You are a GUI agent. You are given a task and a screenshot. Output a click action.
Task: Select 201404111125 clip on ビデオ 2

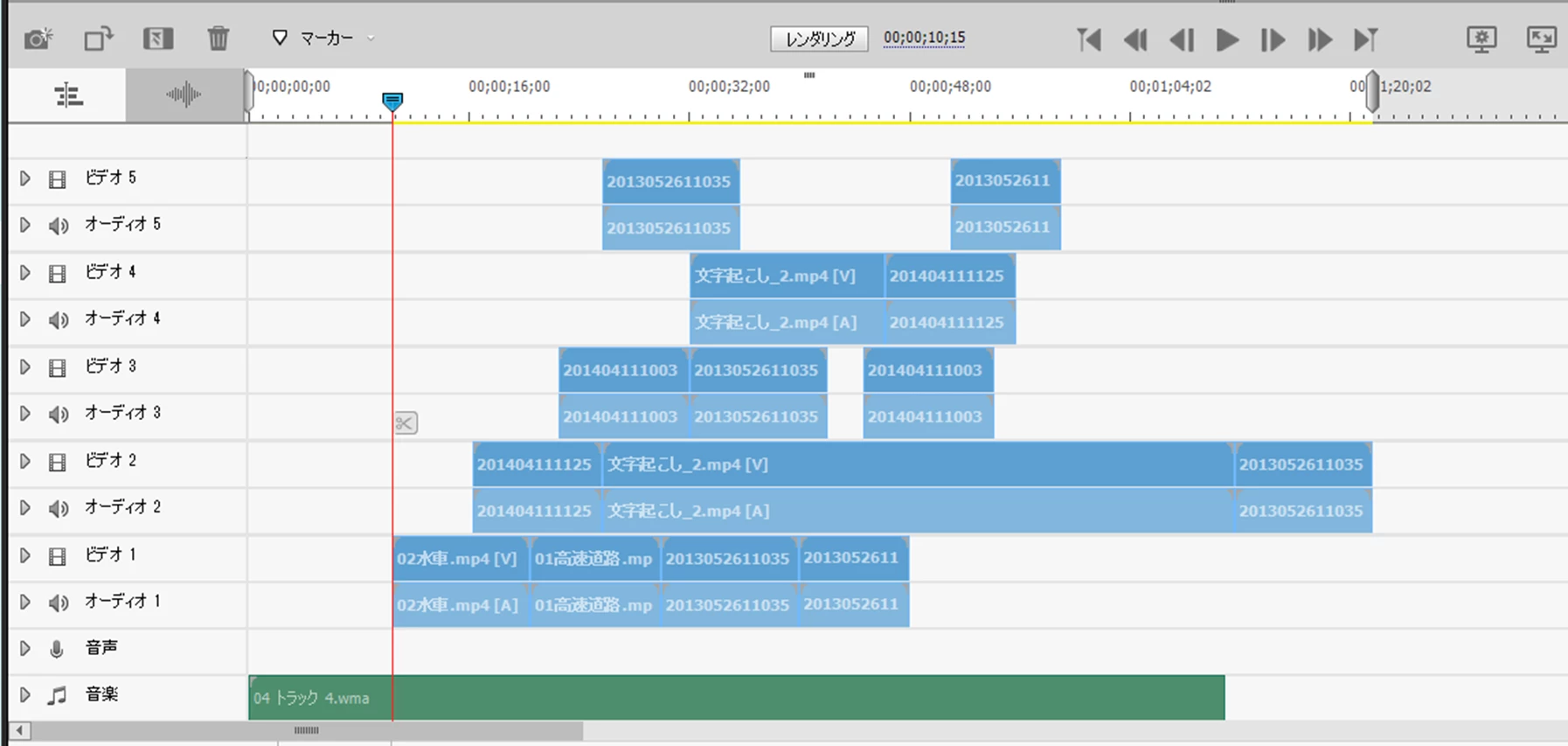pos(537,464)
